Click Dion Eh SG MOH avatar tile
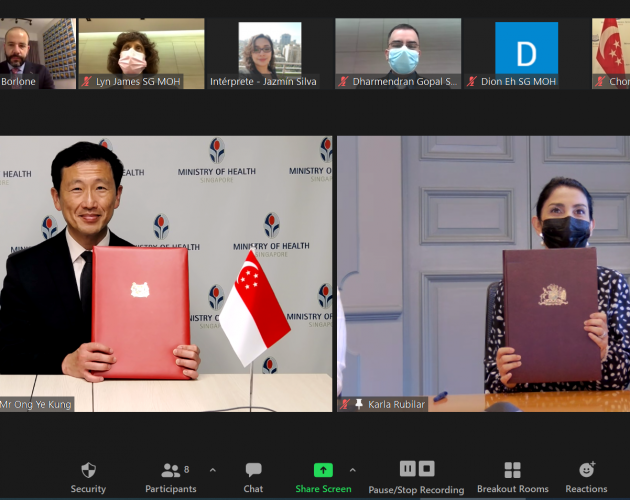 (526, 48)
